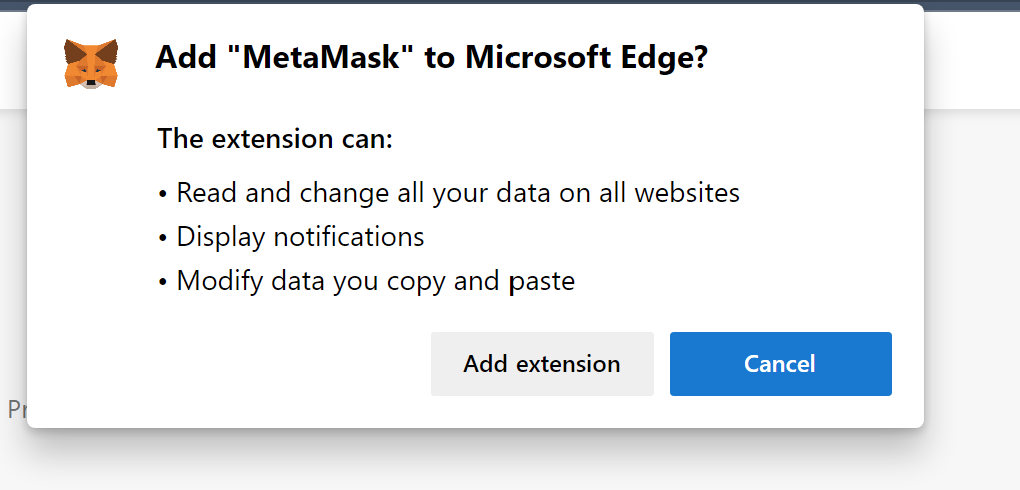Viewport: 1020px width, 490px height.
Task: Cancel the MetaMask installation prompt
Action: click(x=780, y=364)
